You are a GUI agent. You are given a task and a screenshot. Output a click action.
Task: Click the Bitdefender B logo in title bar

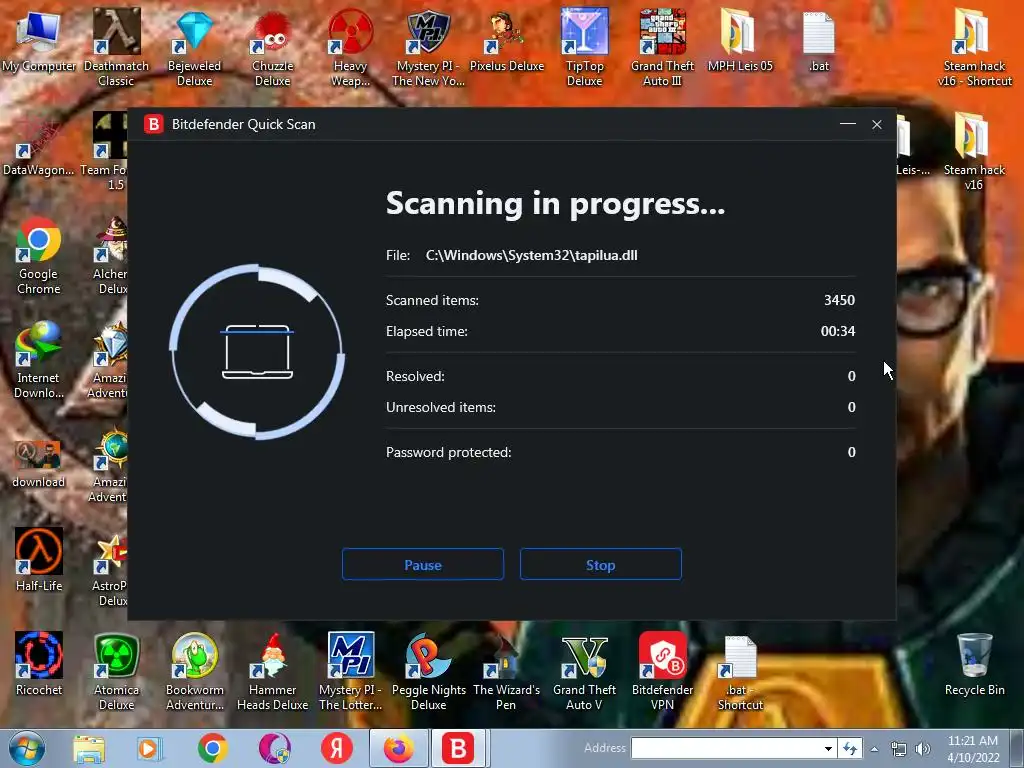pos(153,124)
